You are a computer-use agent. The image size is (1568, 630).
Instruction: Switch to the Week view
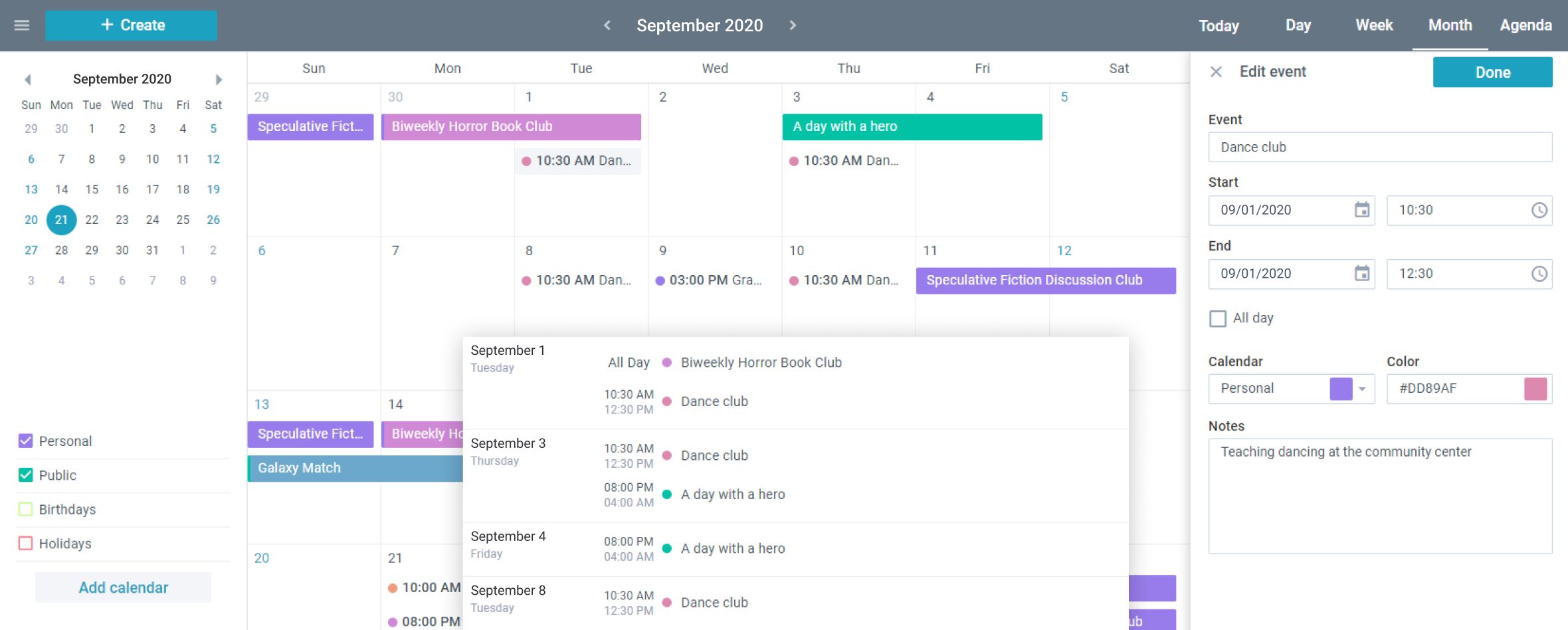[x=1373, y=25]
